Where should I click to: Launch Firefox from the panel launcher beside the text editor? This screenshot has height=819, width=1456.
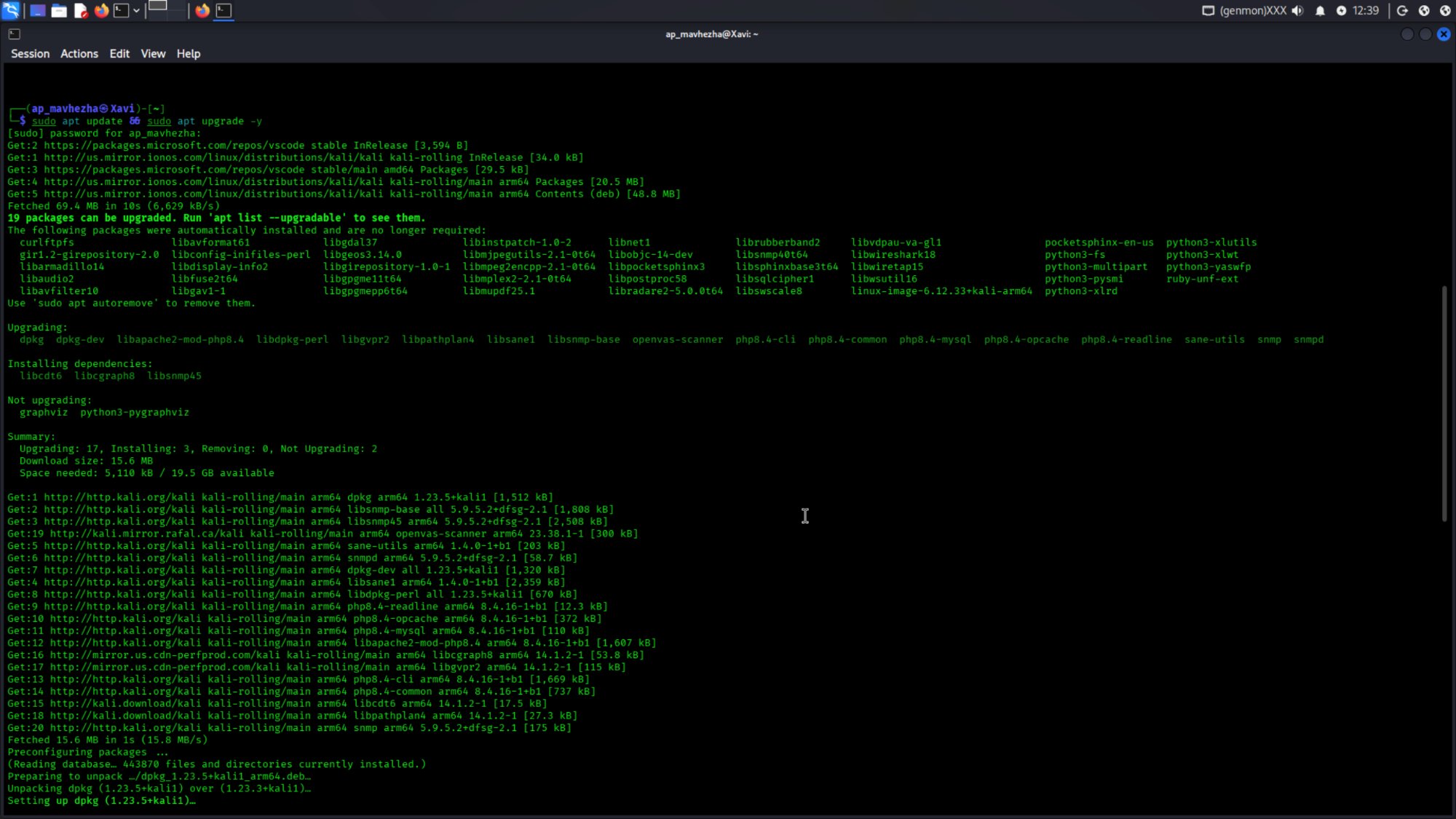(x=101, y=10)
